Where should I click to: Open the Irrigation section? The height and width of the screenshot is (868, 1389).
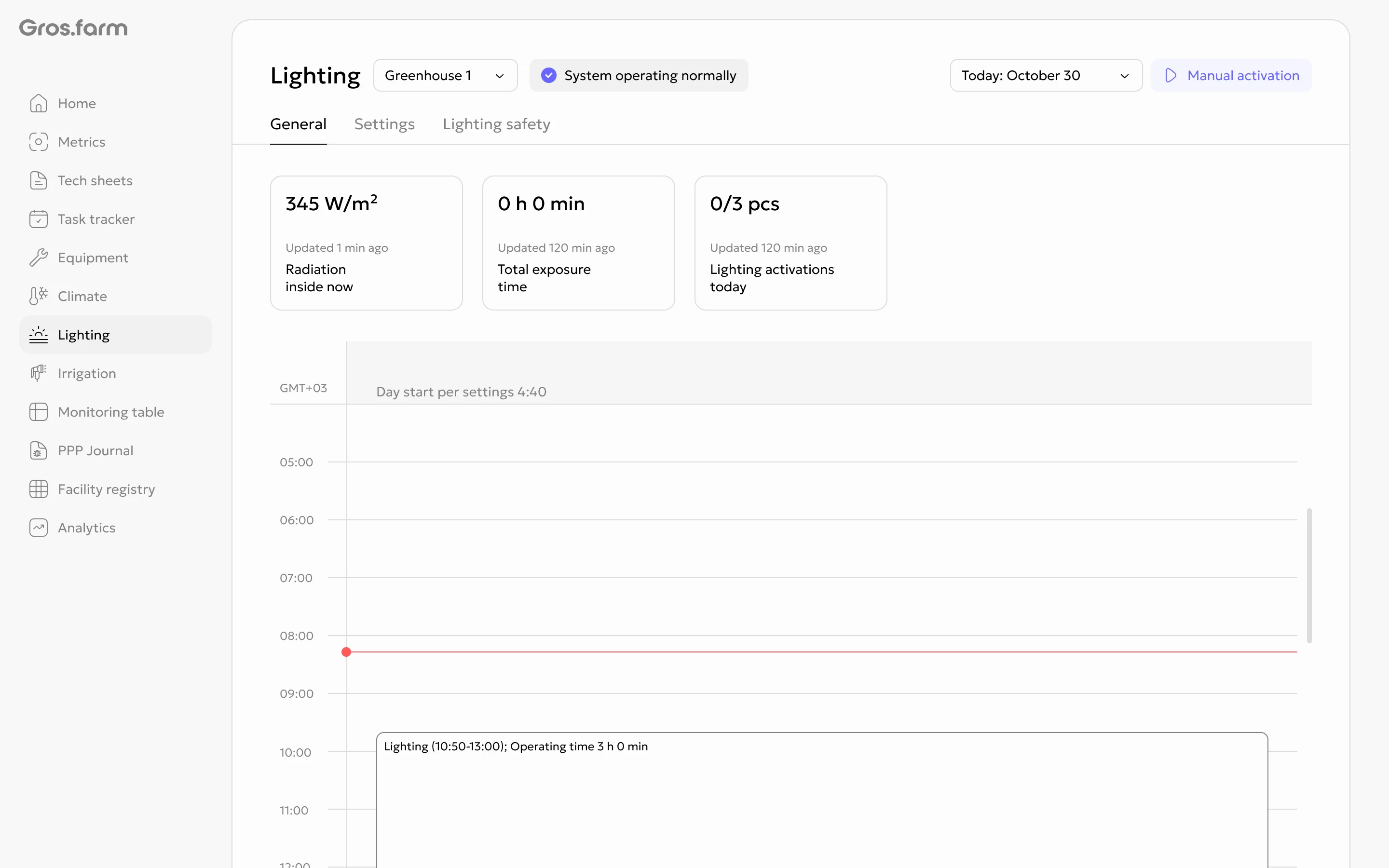(115, 373)
